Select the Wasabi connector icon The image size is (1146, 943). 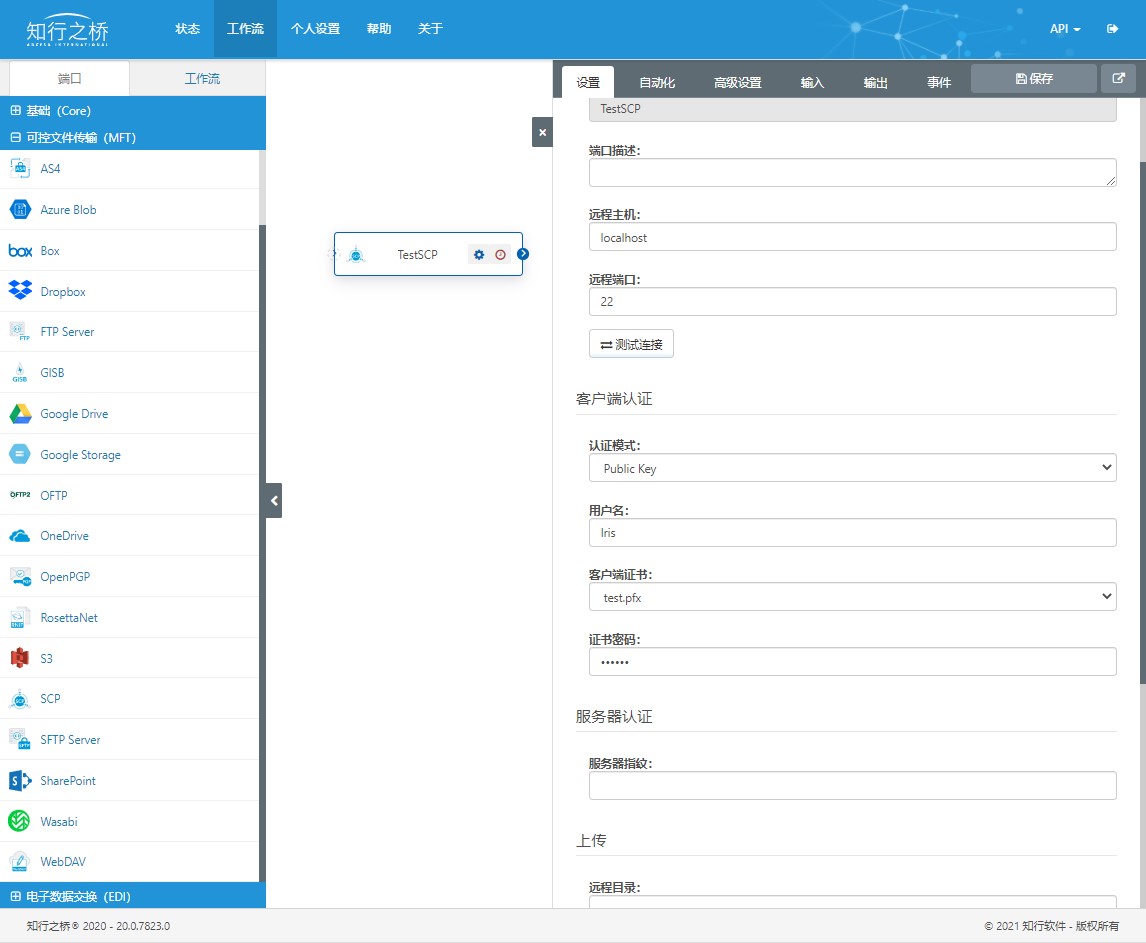pyautogui.click(x=19, y=821)
